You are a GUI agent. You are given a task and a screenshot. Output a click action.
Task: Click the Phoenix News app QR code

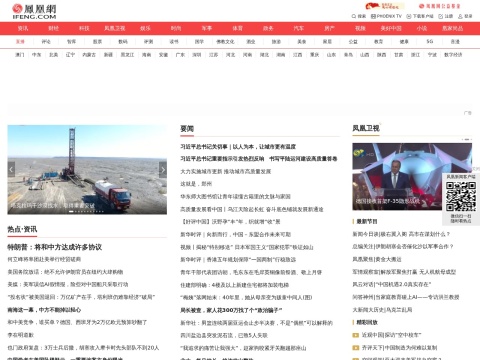tap(461, 196)
